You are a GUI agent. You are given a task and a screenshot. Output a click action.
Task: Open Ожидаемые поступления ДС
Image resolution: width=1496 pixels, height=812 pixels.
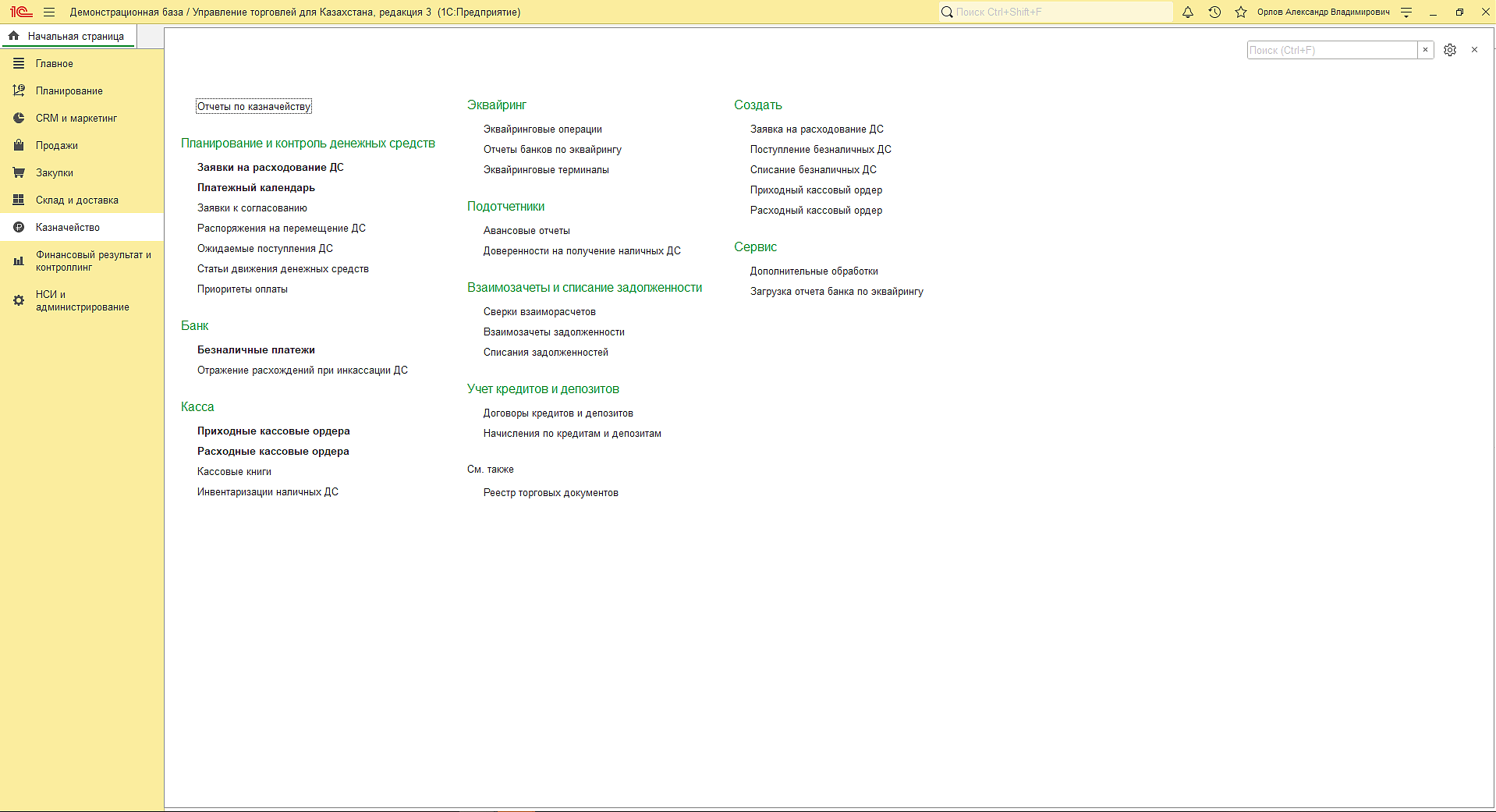[x=264, y=248]
